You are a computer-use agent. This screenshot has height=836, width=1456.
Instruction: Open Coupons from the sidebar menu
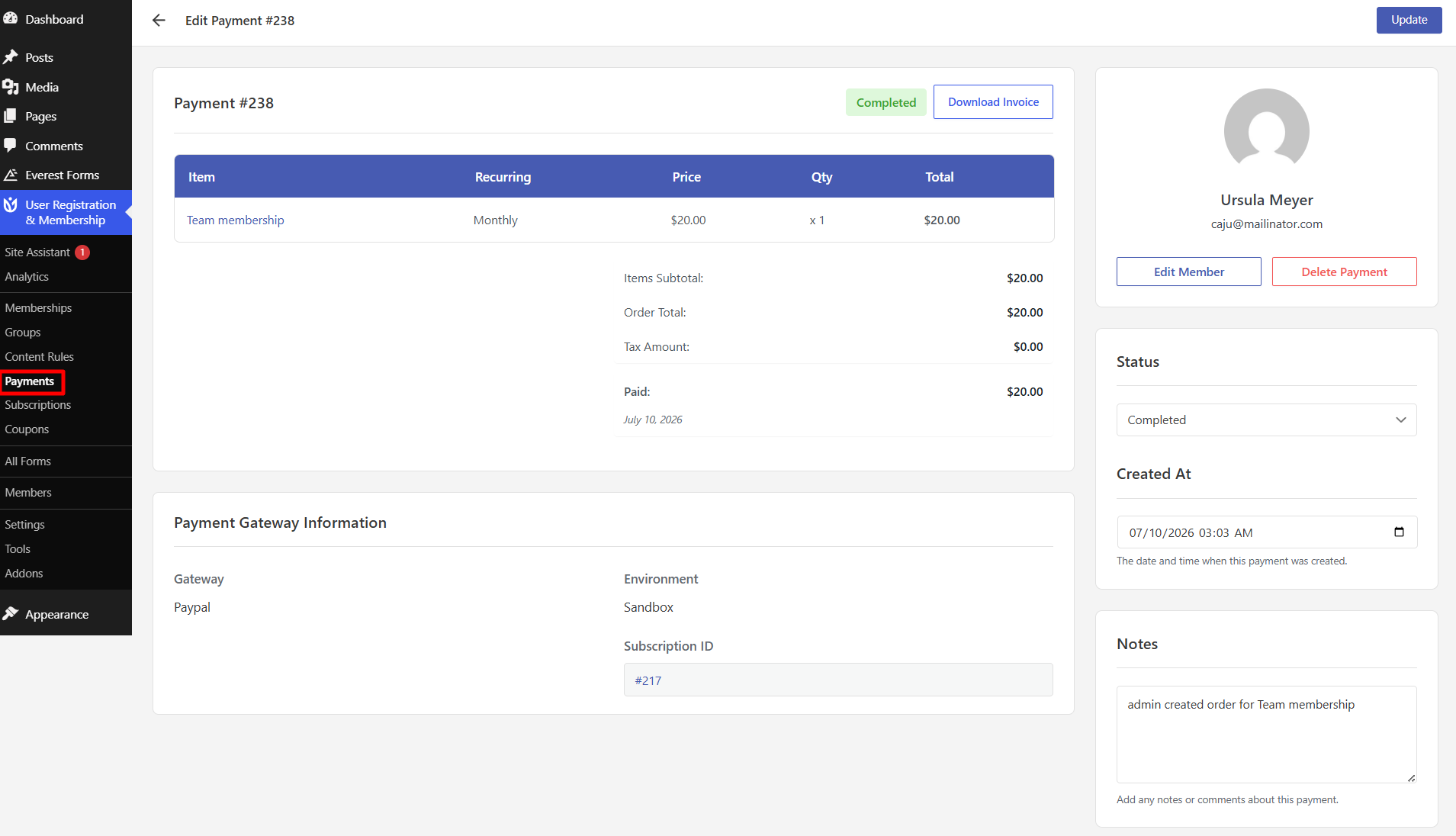pyautogui.click(x=27, y=429)
